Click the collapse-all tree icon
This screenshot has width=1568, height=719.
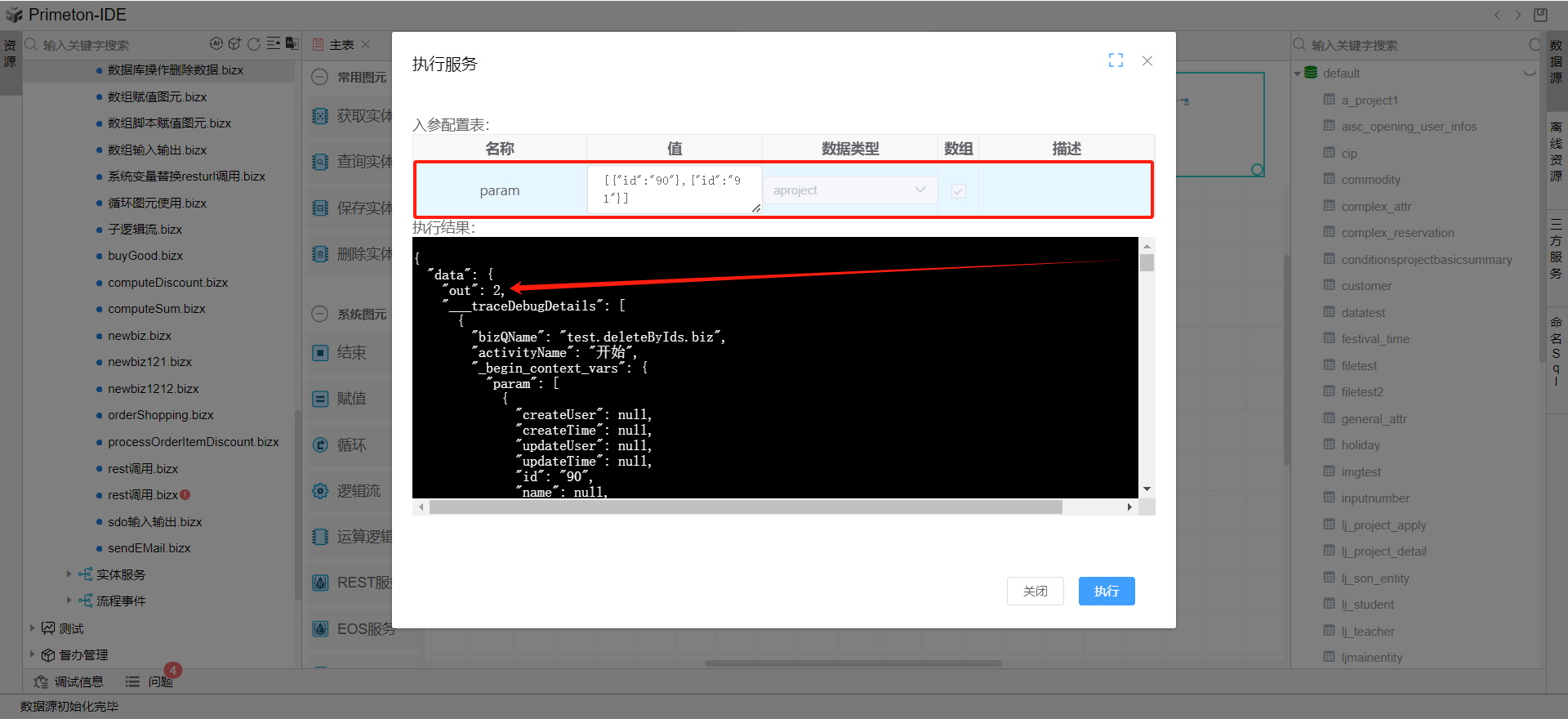274,44
